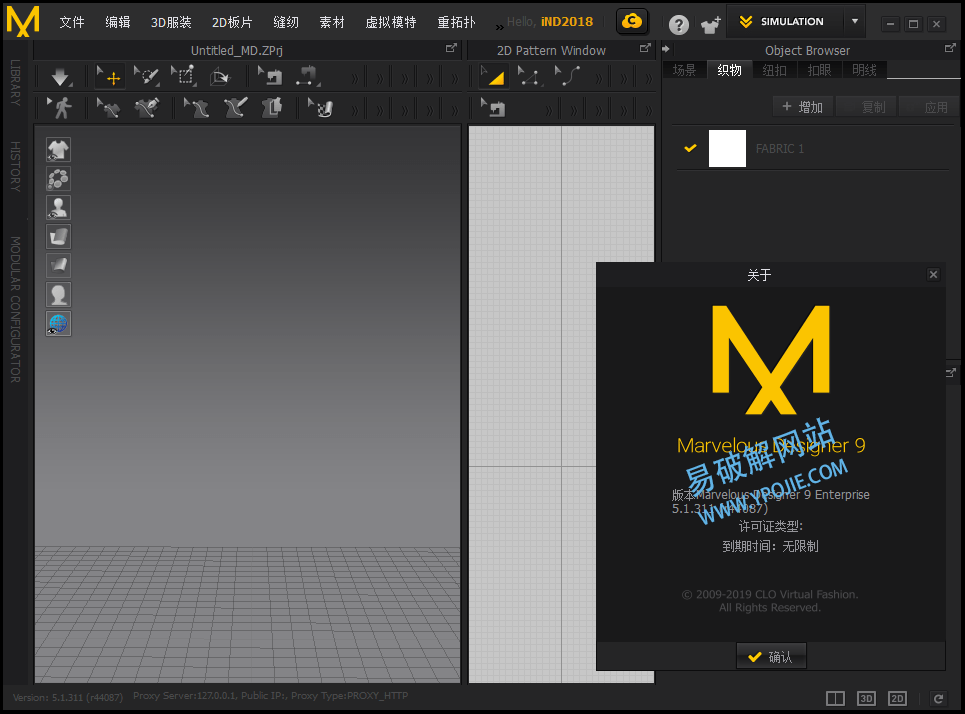Select the Edit Sewing tool in 3D toolbar

pos(270,77)
